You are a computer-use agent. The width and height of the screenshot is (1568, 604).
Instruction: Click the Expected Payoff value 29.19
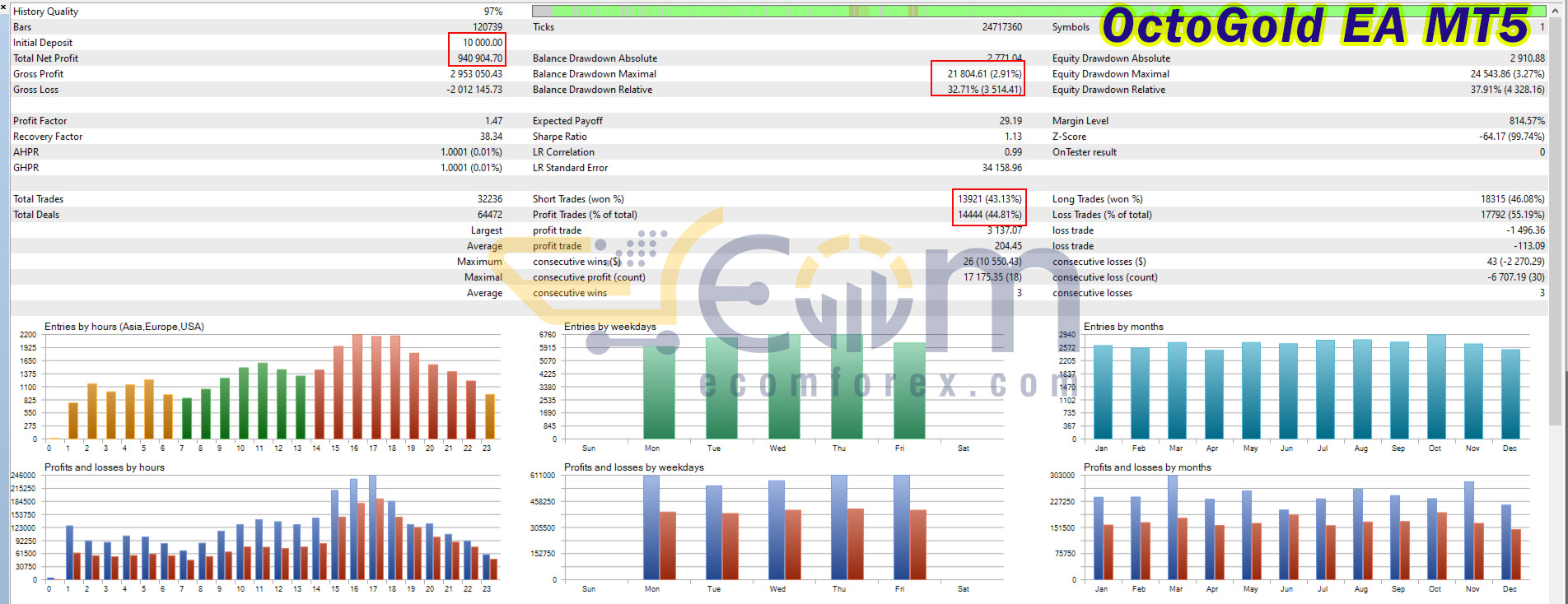click(x=1010, y=121)
